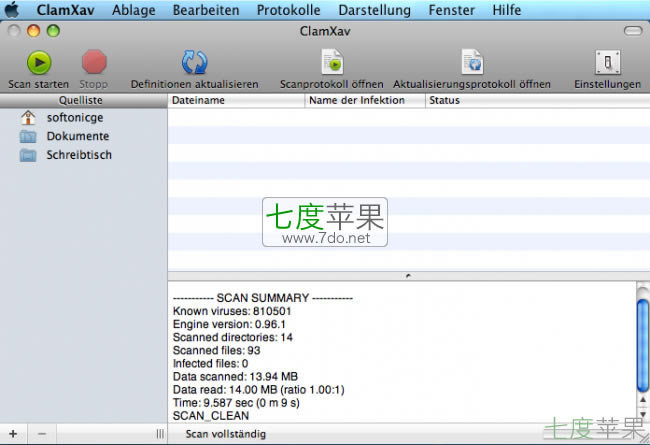Image resolution: width=650 pixels, height=445 pixels.
Task: Toggle toolbar with the pill button
Action: click(x=633, y=31)
